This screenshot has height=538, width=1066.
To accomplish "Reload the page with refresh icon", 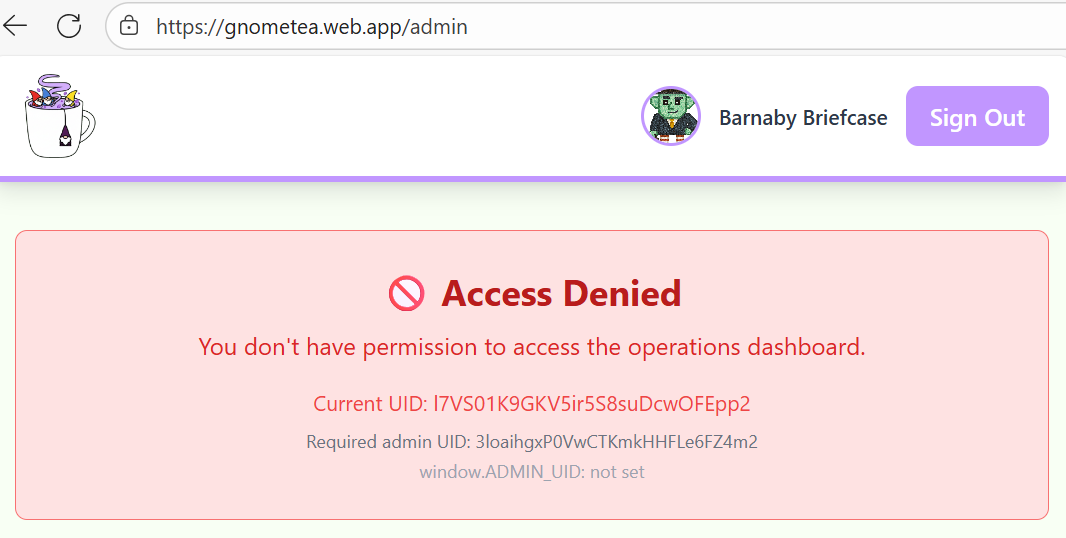I will (x=69, y=26).
